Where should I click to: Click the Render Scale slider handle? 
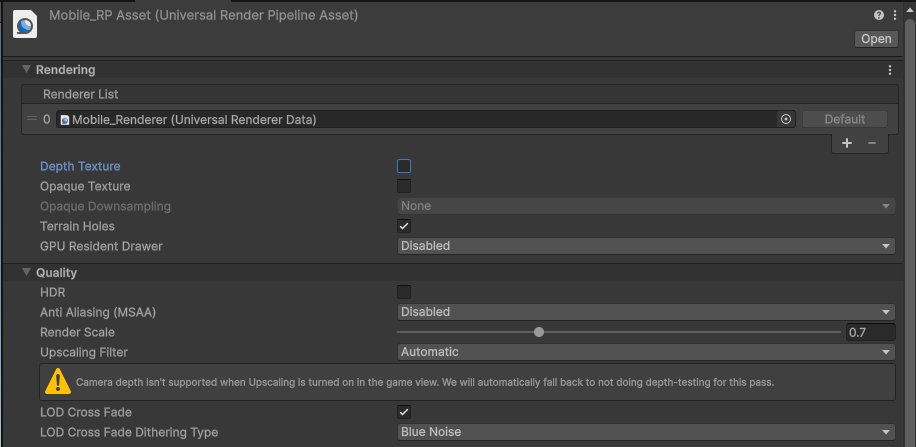coord(539,332)
